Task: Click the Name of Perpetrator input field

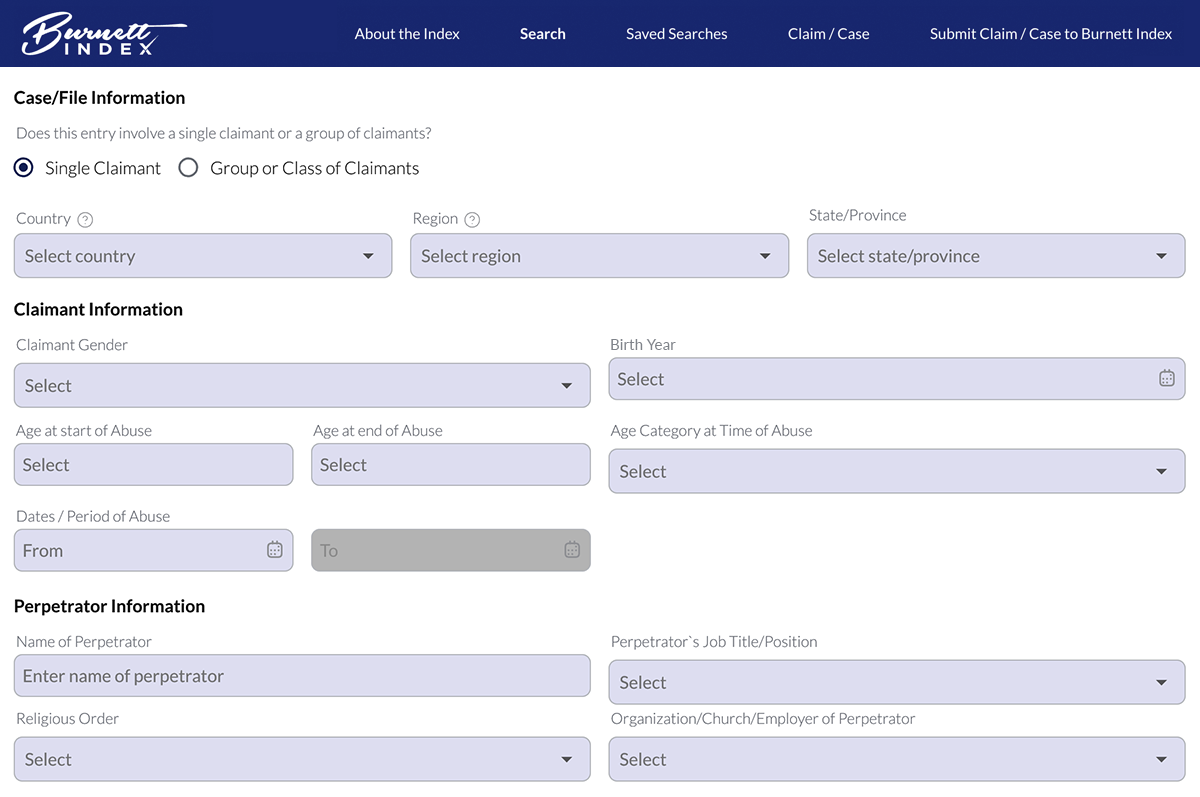Action: pos(302,676)
